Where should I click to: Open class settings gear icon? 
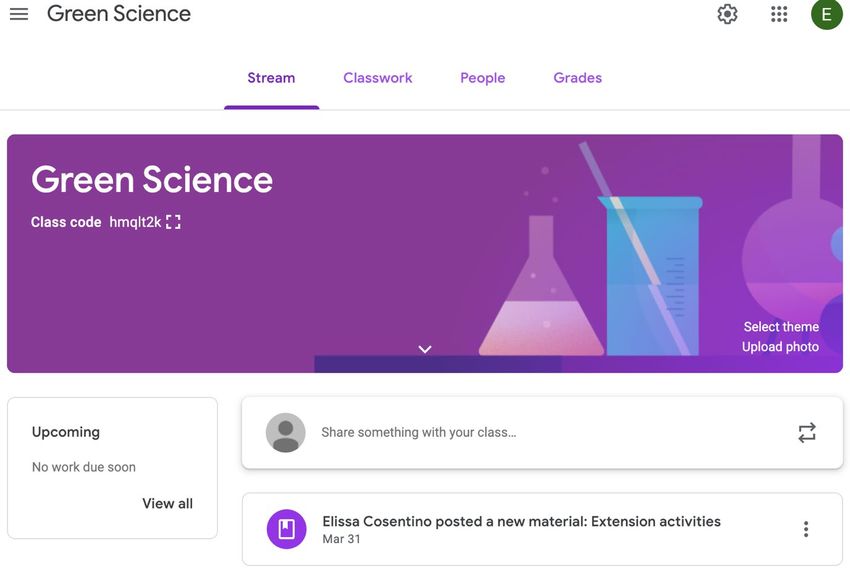click(727, 14)
